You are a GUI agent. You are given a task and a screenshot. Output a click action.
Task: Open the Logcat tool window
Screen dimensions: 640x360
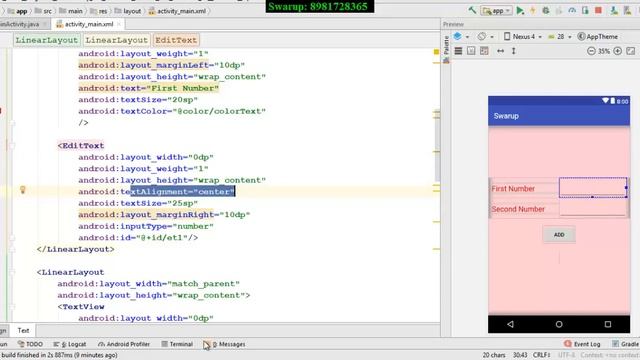pyautogui.click(x=69, y=344)
